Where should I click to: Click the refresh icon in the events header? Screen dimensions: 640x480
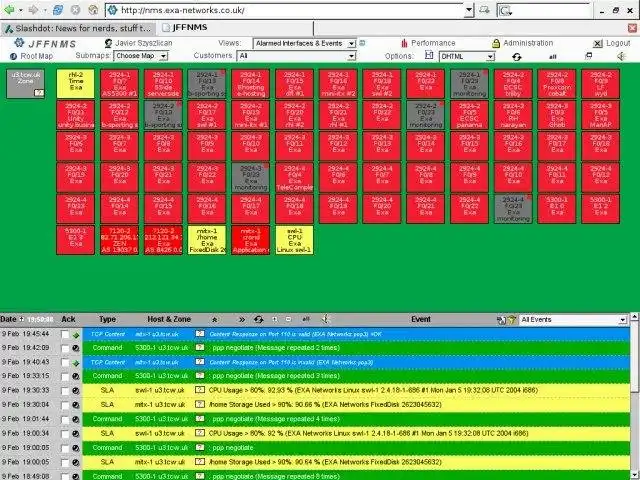tap(258, 320)
